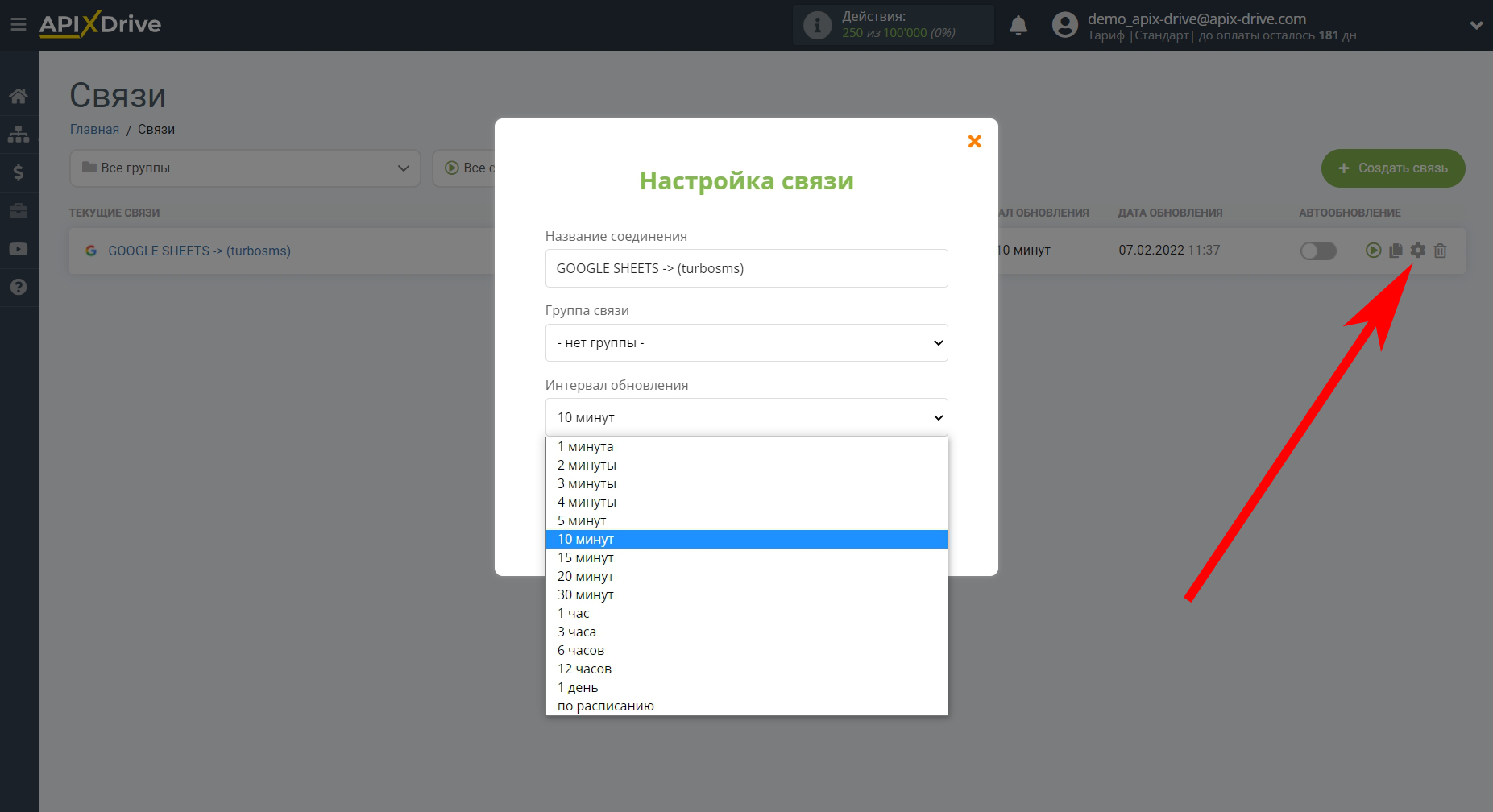
Task: Select 'по расписанию' interval option
Action: [746, 706]
